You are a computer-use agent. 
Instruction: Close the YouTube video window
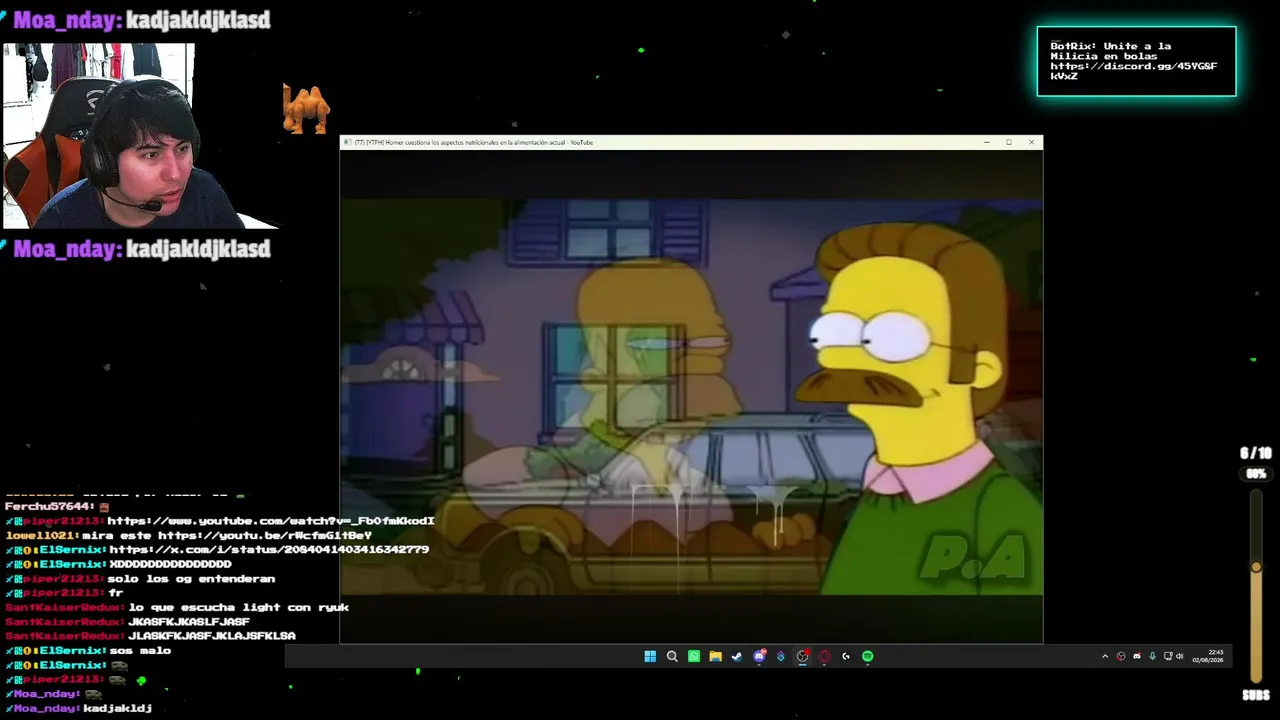(x=1032, y=142)
